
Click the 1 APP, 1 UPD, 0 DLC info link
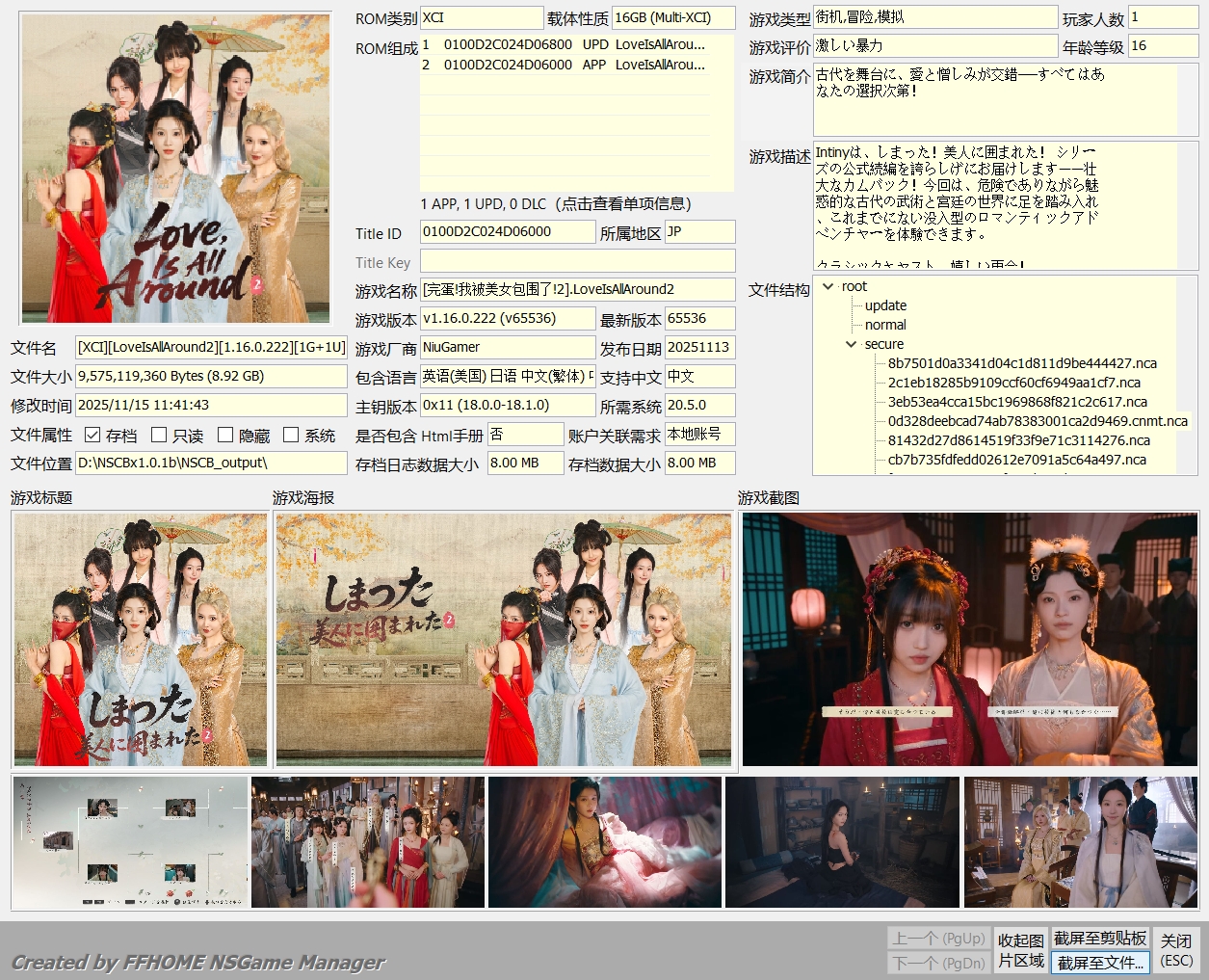pos(556,204)
